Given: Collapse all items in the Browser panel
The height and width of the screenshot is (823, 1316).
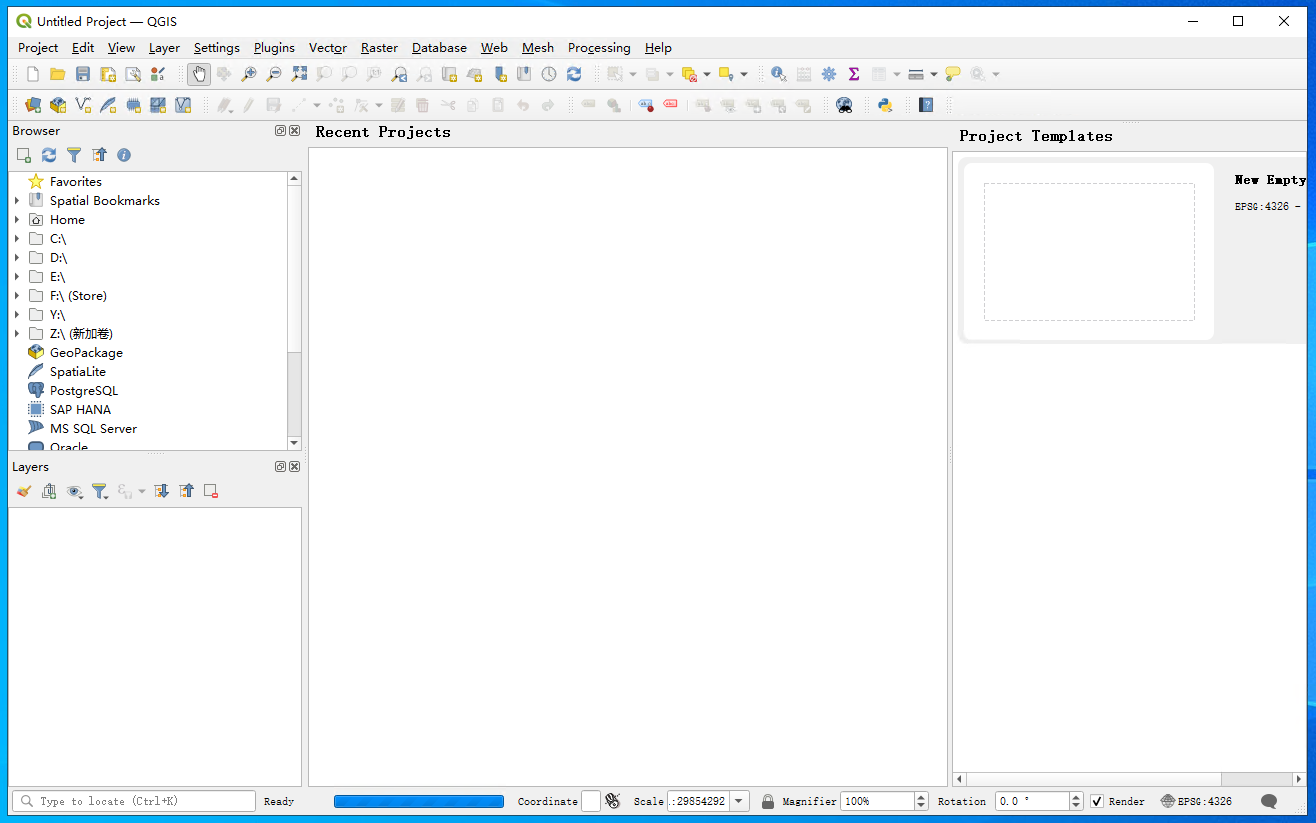Looking at the screenshot, I should (x=99, y=155).
